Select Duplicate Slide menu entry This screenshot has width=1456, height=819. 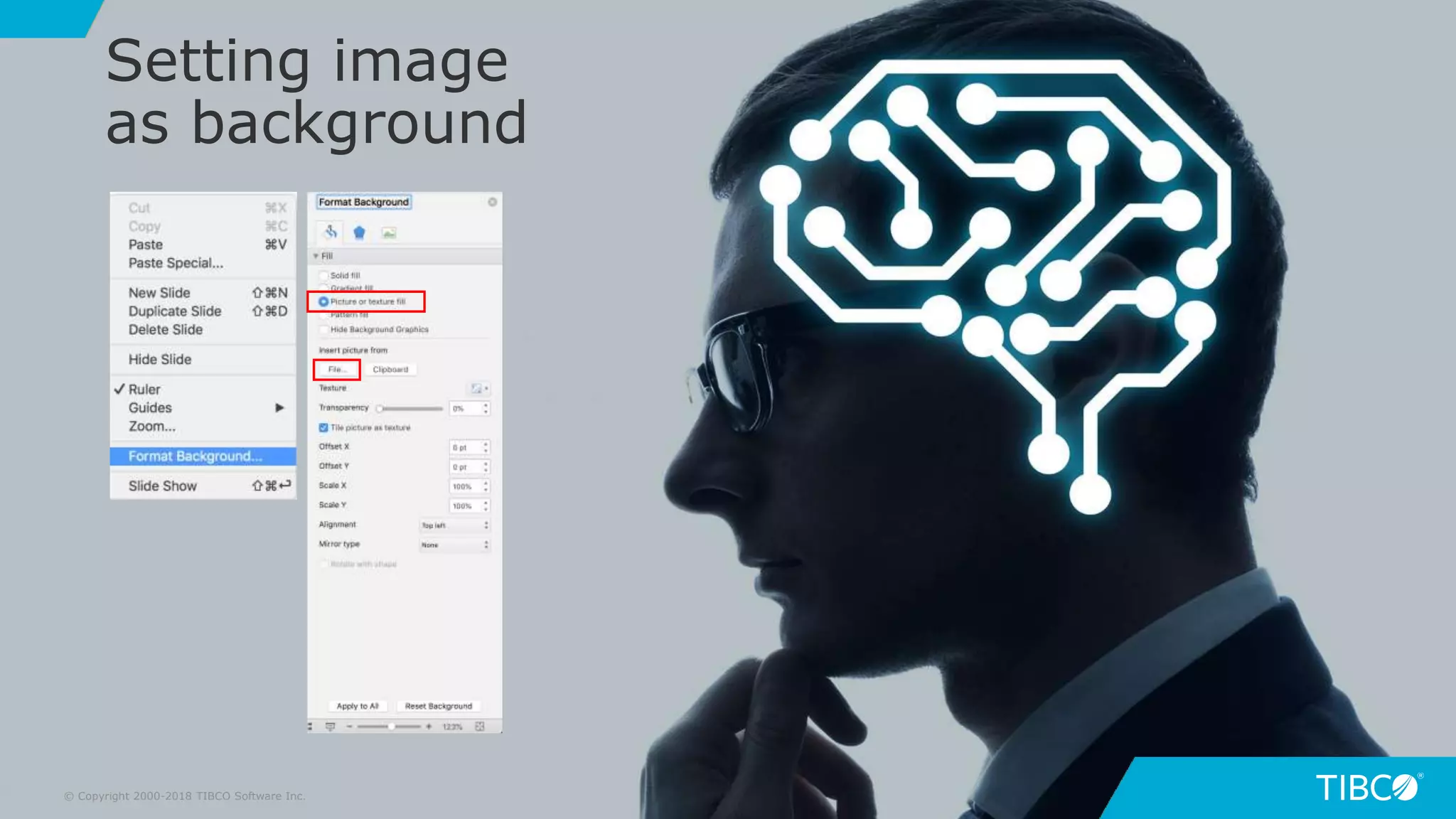coord(203,311)
